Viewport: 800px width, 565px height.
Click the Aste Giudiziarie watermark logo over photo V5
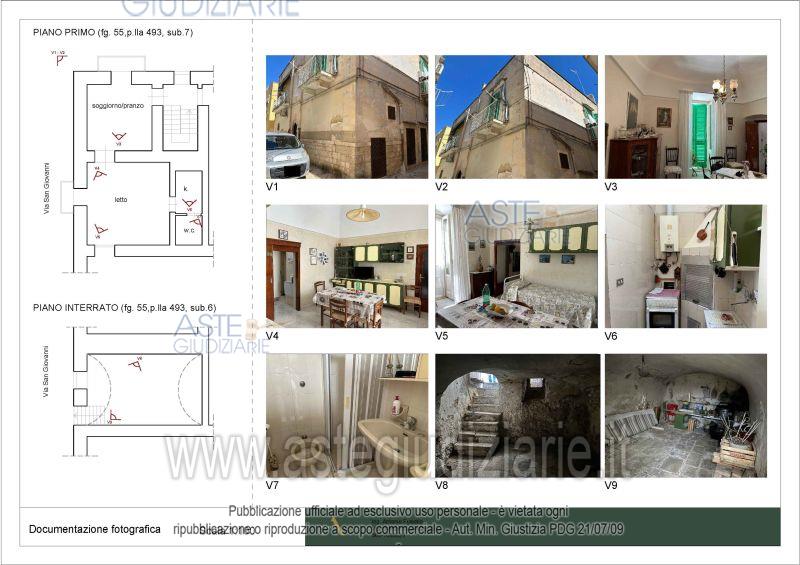click(505, 222)
